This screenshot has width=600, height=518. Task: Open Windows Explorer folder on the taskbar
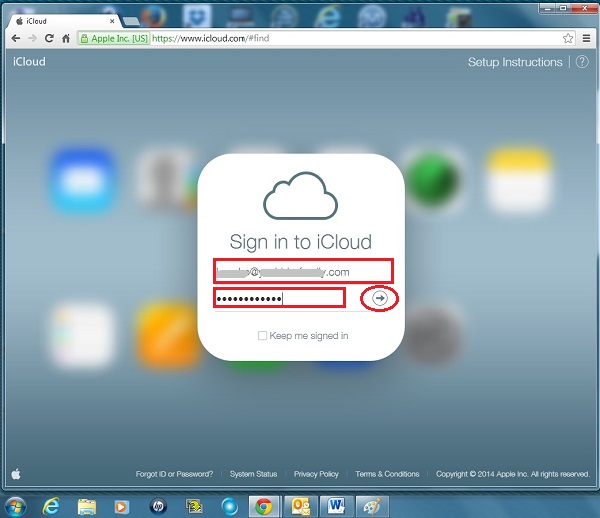click(87, 507)
